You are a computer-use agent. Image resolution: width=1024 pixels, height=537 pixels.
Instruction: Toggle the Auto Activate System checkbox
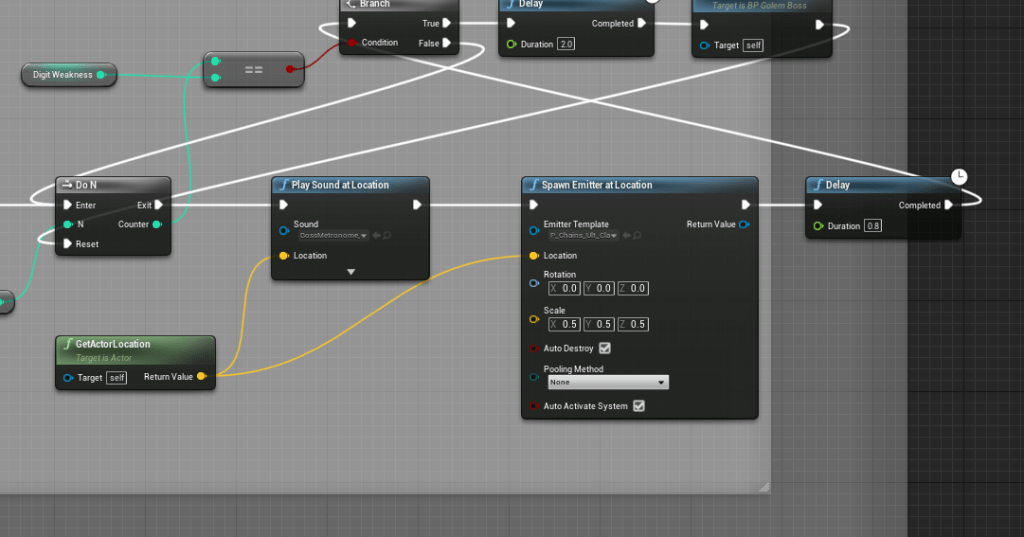639,406
